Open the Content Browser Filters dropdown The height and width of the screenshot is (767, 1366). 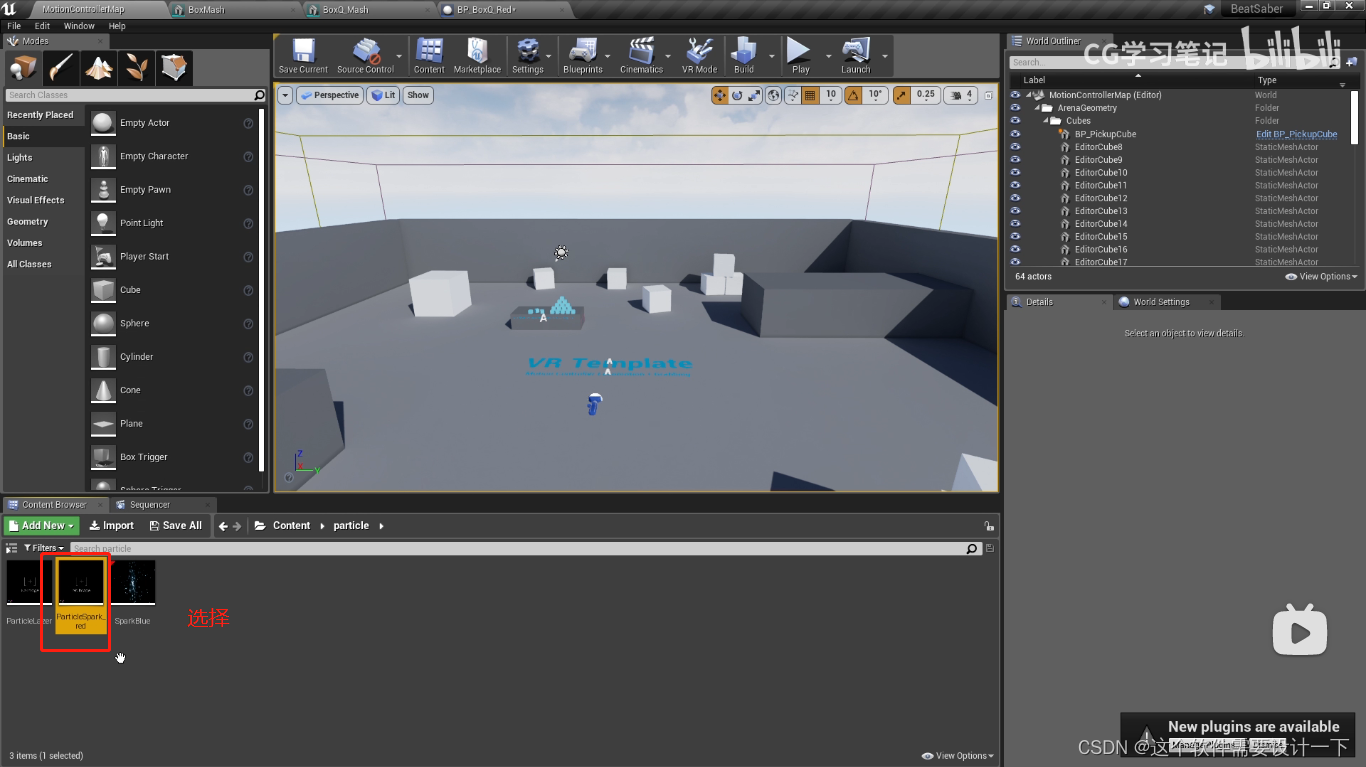tap(44, 548)
